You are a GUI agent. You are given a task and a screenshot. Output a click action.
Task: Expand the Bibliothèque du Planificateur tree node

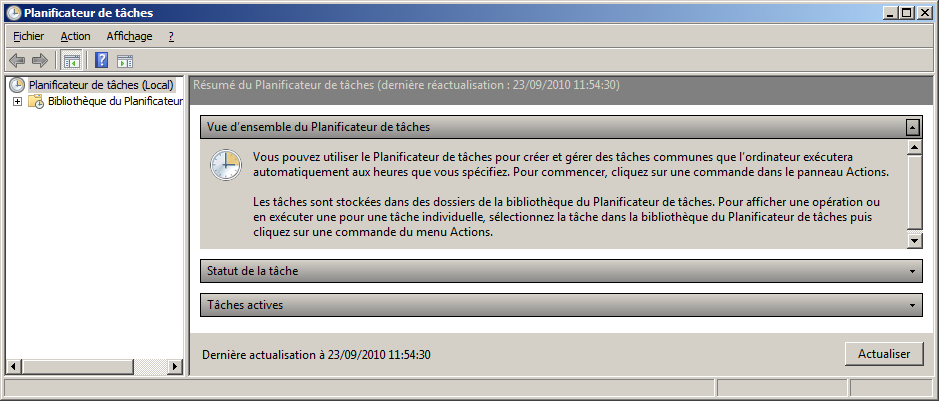coord(17,102)
